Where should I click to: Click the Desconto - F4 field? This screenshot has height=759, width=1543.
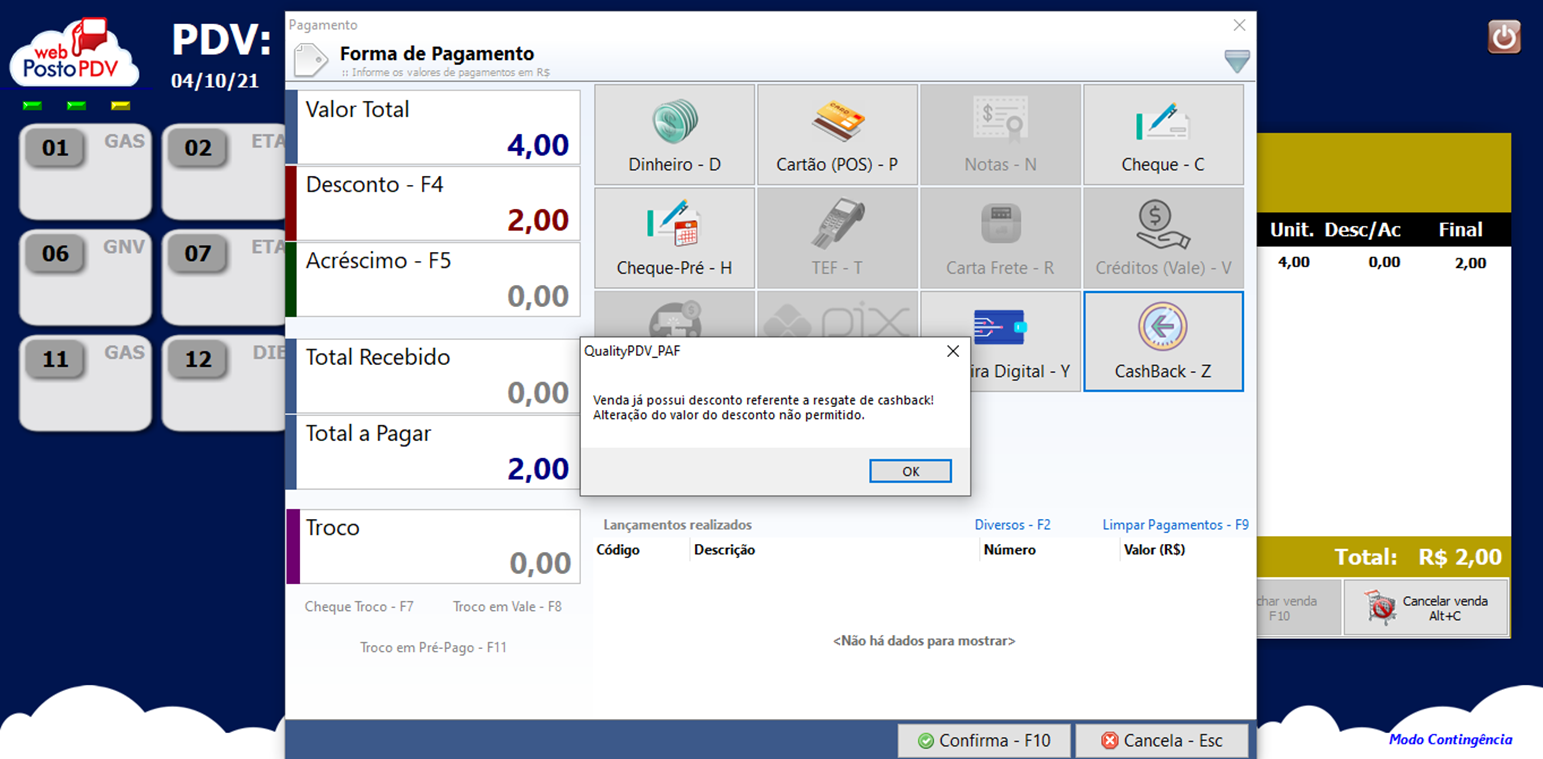[x=433, y=204]
